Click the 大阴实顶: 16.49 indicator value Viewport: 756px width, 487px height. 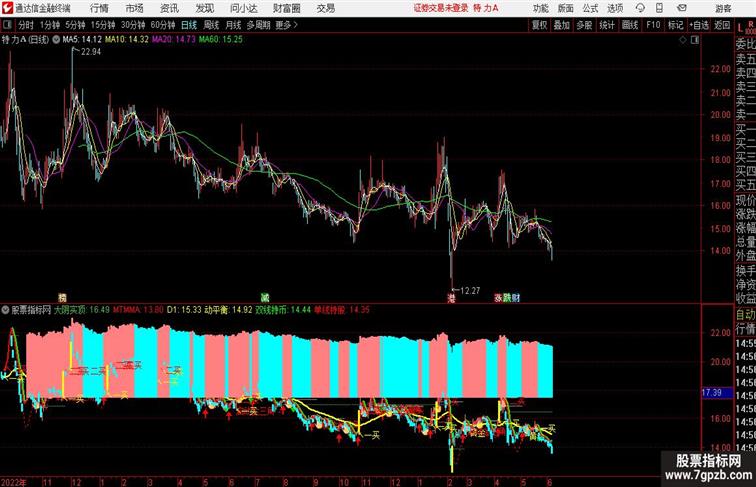pos(82,310)
